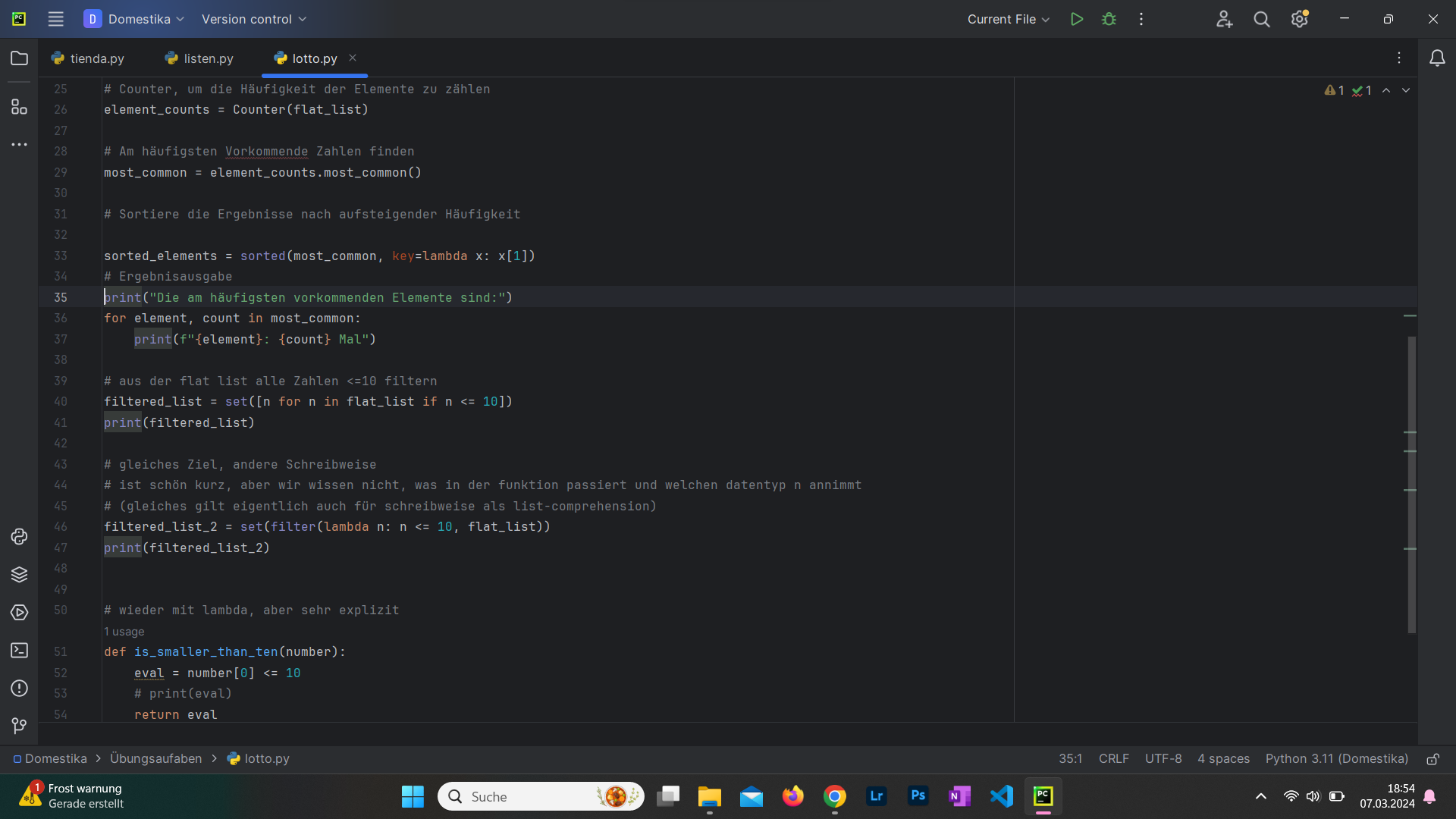Click def is_smaller_than_ten function name
1456x819 pixels.
[x=206, y=652]
